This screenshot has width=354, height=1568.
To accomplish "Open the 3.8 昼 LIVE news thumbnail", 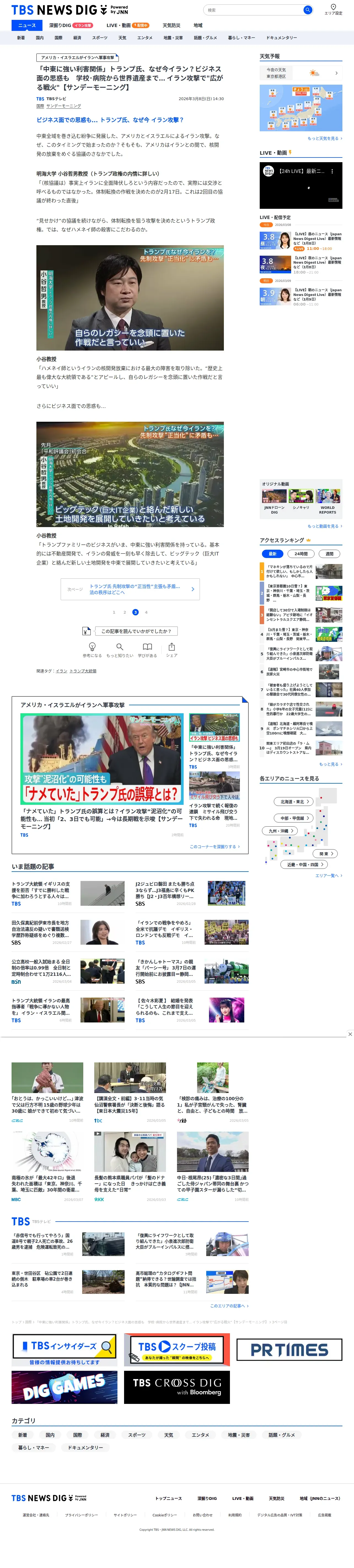I will click(x=275, y=241).
